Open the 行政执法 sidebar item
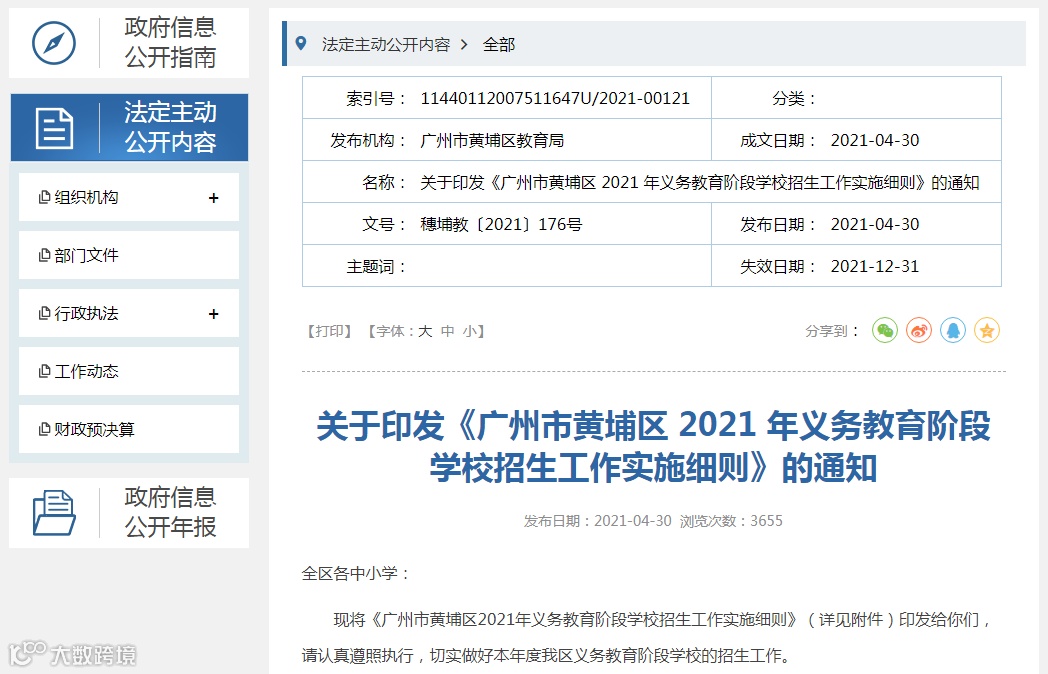Screen dimensions: 1048x674 click(129, 314)
